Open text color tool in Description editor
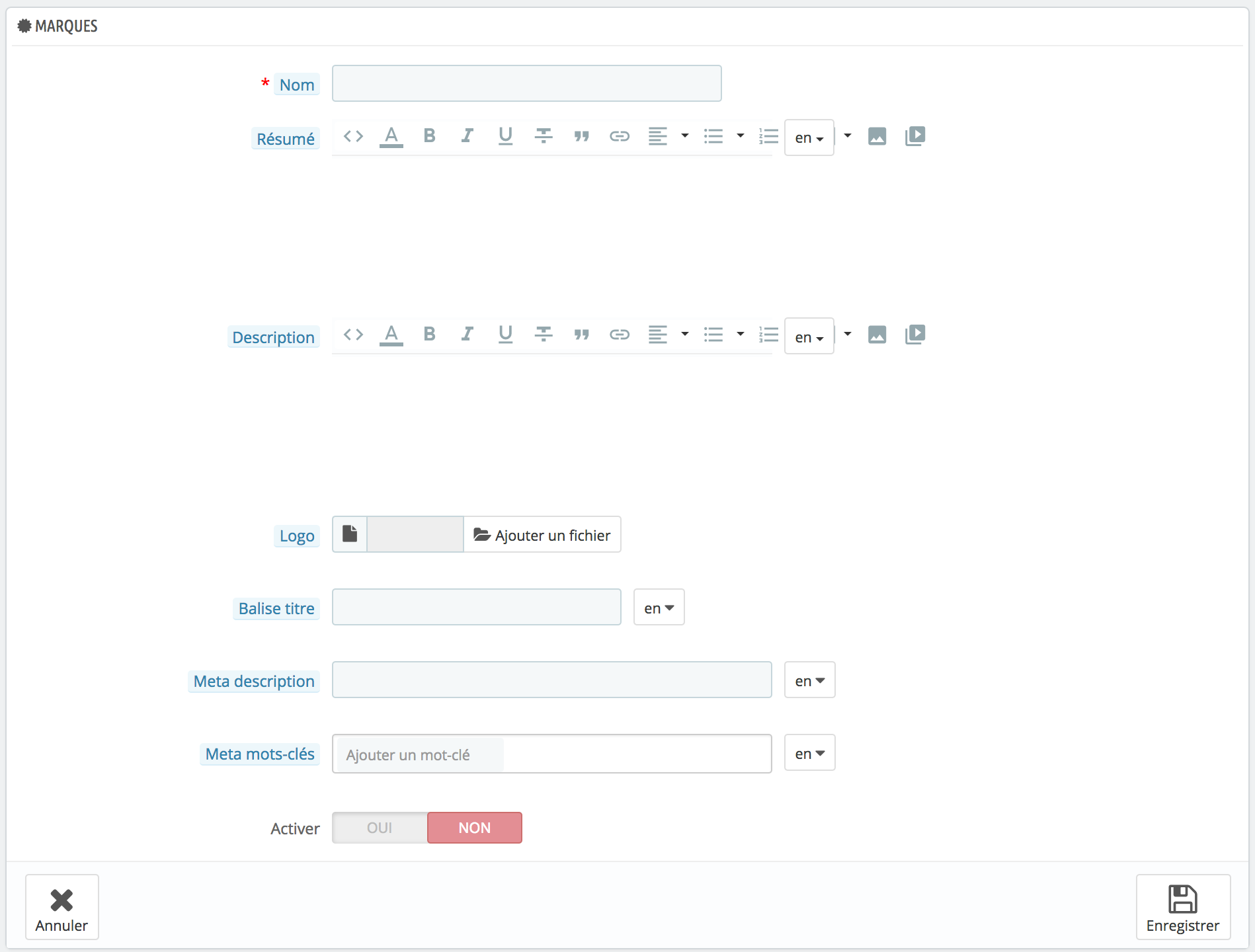Image resolution: width=1255 pixels, height=952 pixels. [391, 335]
